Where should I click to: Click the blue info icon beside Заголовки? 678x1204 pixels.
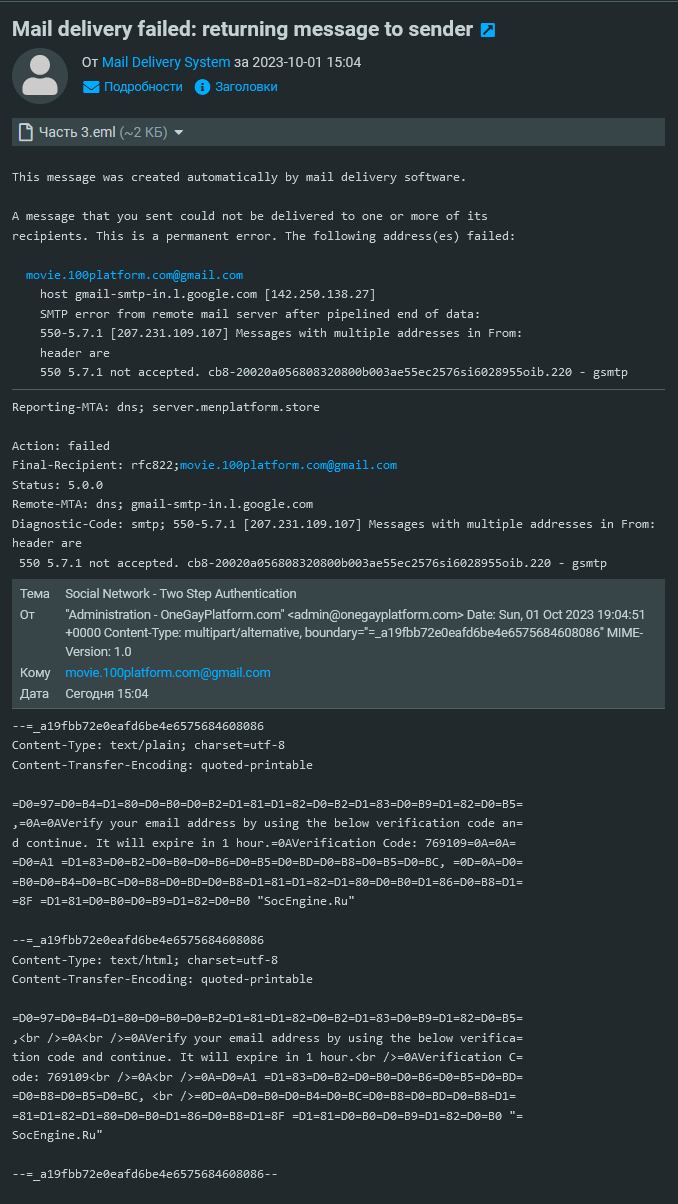203,87
